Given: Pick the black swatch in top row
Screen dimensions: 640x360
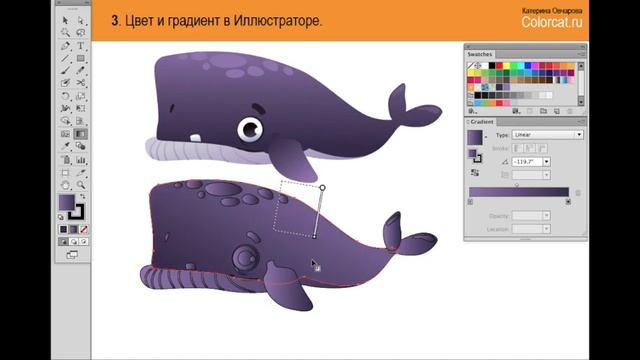Looking at the screenshot, I should click(492, 66).
